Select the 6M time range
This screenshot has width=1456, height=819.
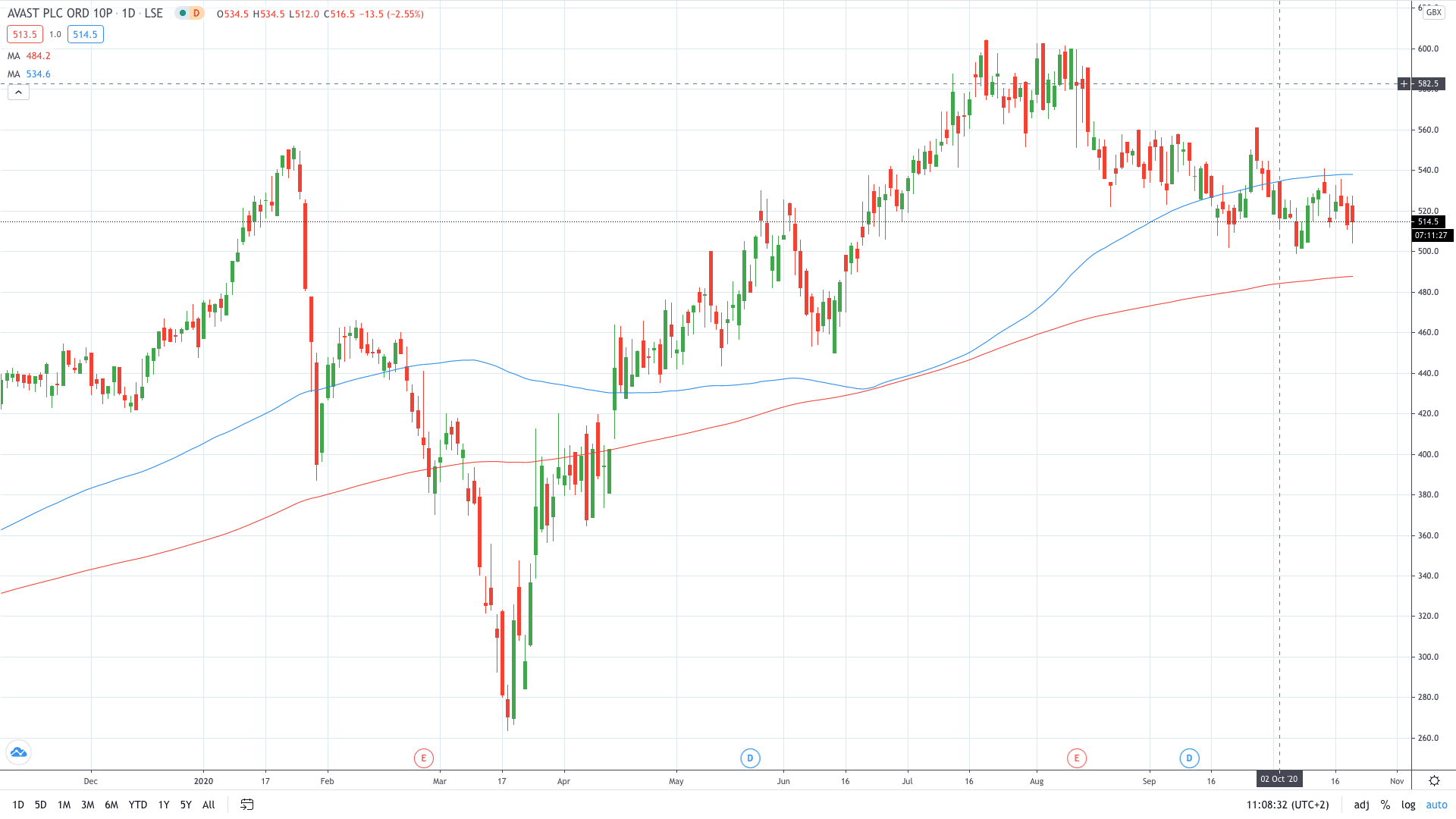111,805
